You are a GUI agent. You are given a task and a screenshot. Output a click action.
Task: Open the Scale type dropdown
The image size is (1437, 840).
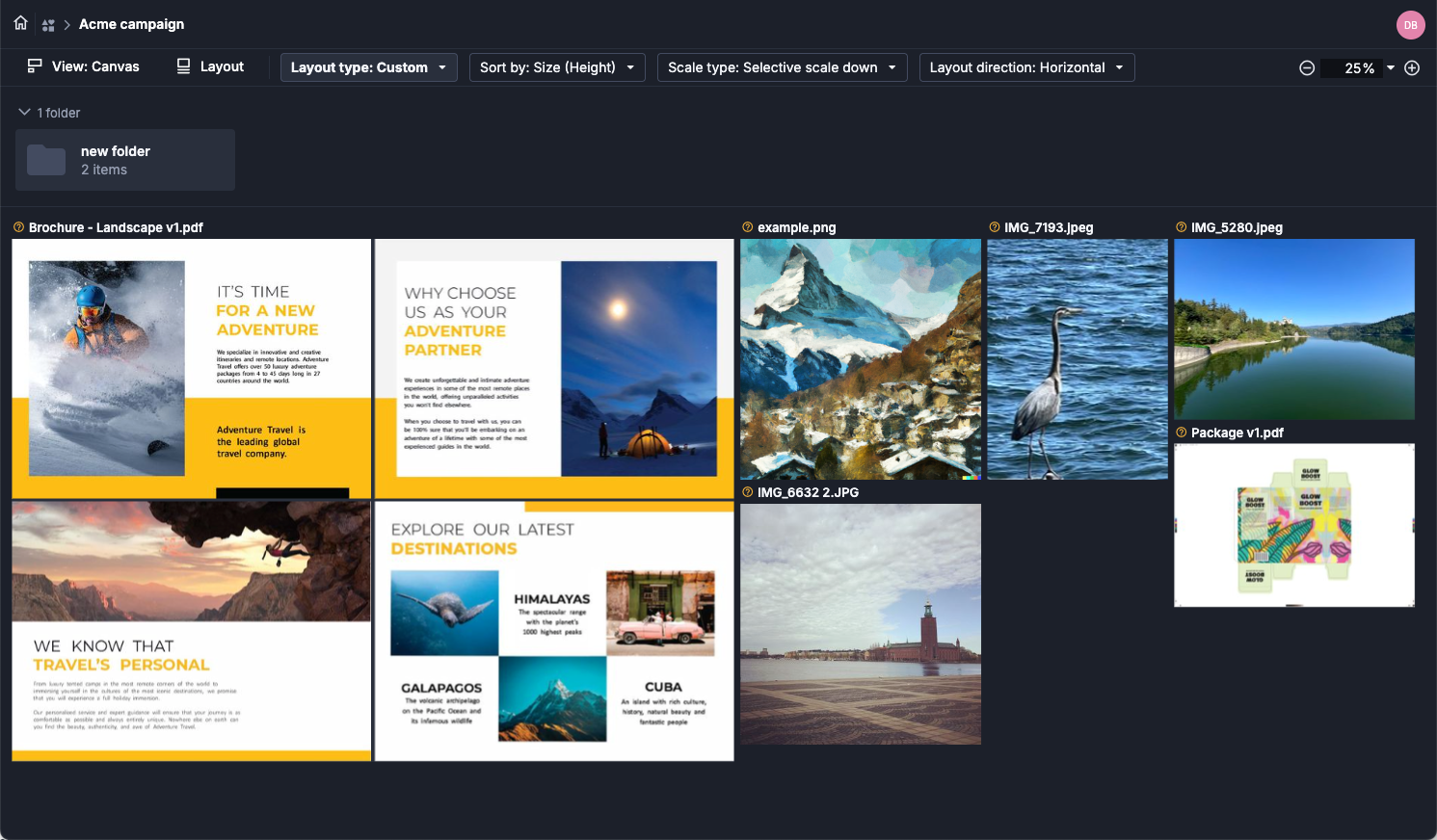(782, 67)
